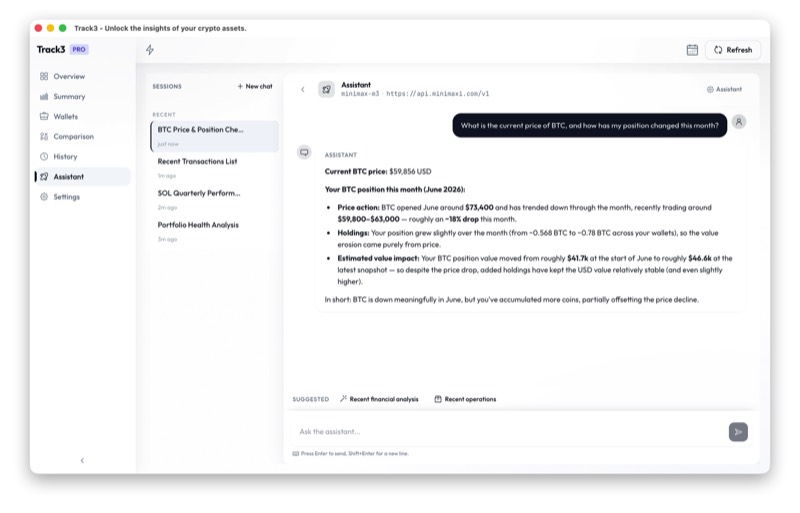This screenshot has height=513, width=800.
Task: Select Assistant in the sidebar
Action: coord(82,177)
